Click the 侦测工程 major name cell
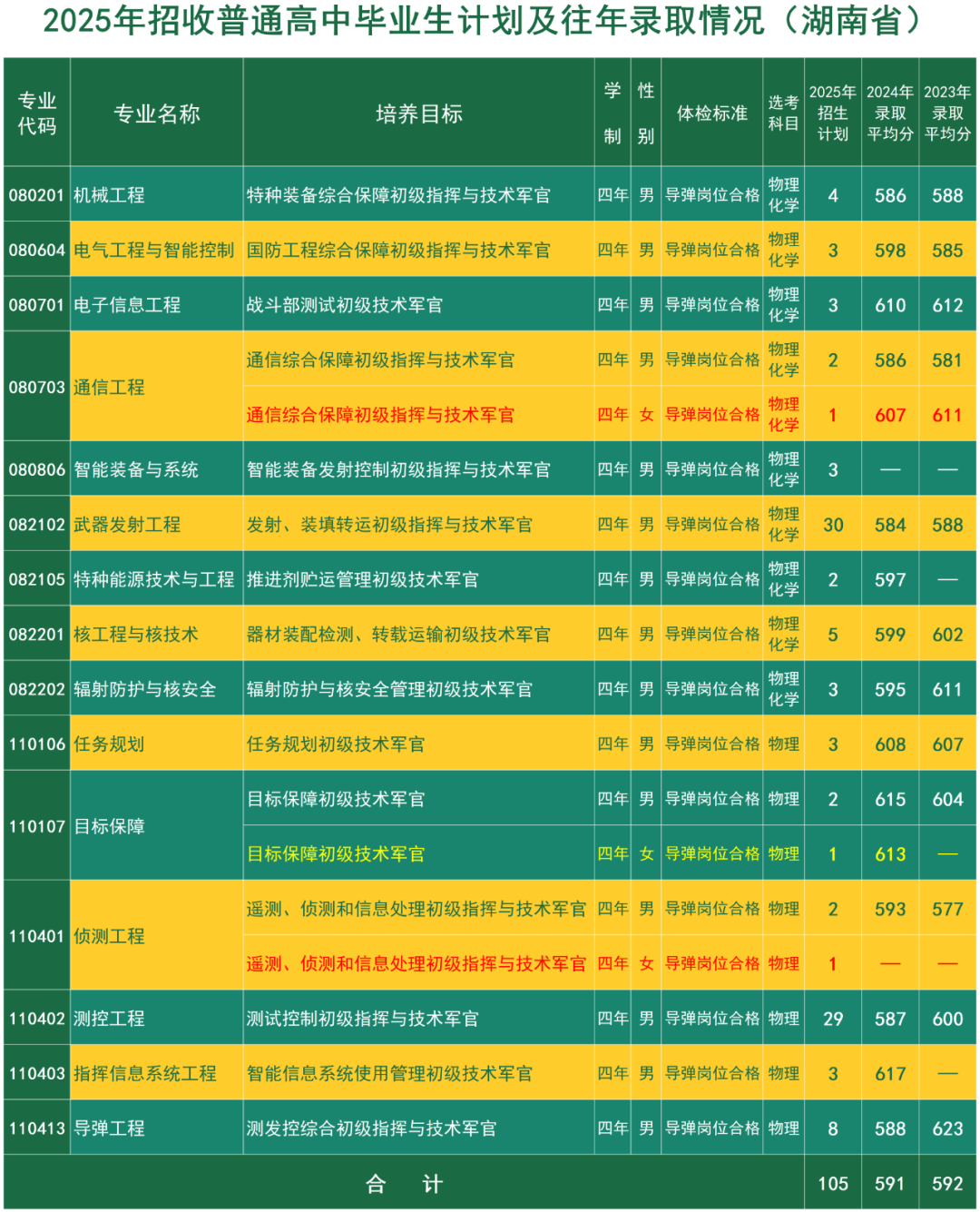The width and height of the screenshot is (980, 1212). (156, 936)
